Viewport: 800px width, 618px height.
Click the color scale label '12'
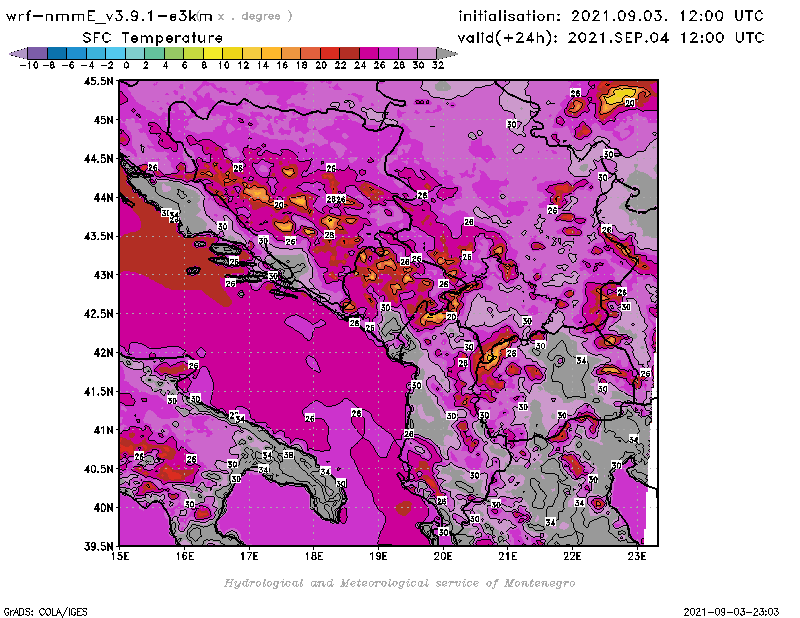[243, 65]
